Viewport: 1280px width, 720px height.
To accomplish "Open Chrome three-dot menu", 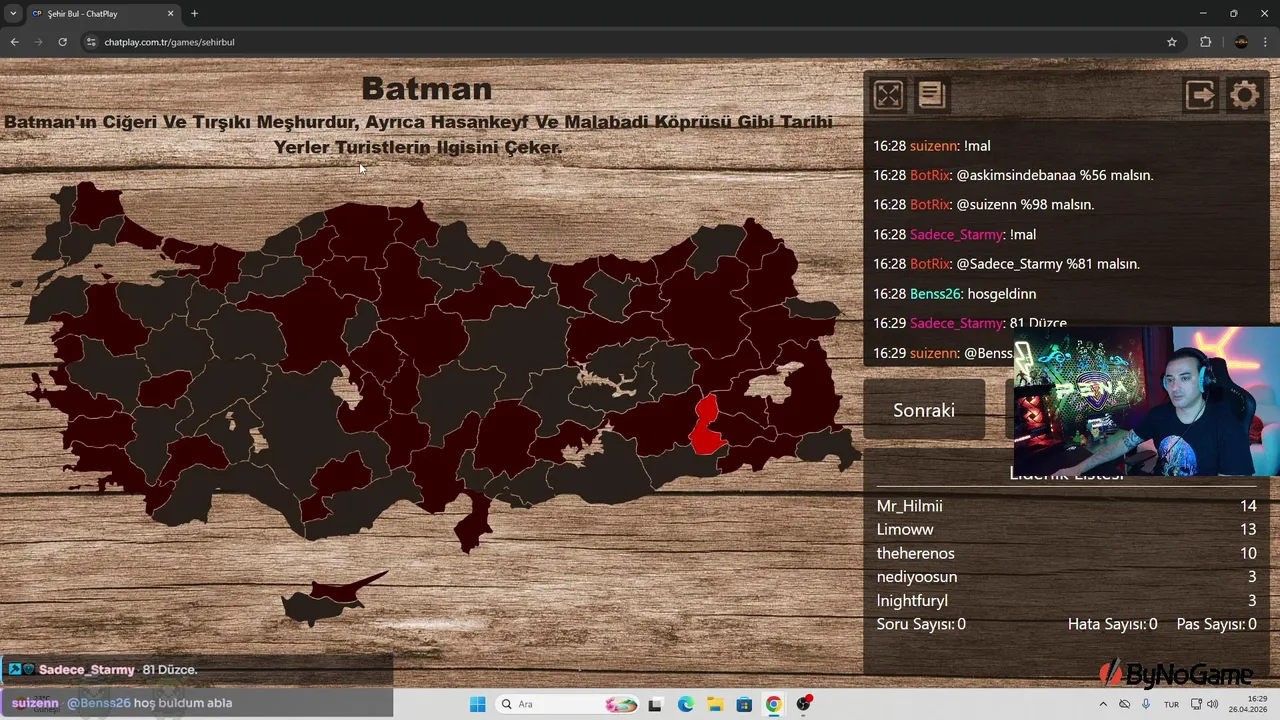I will 1267,42.
